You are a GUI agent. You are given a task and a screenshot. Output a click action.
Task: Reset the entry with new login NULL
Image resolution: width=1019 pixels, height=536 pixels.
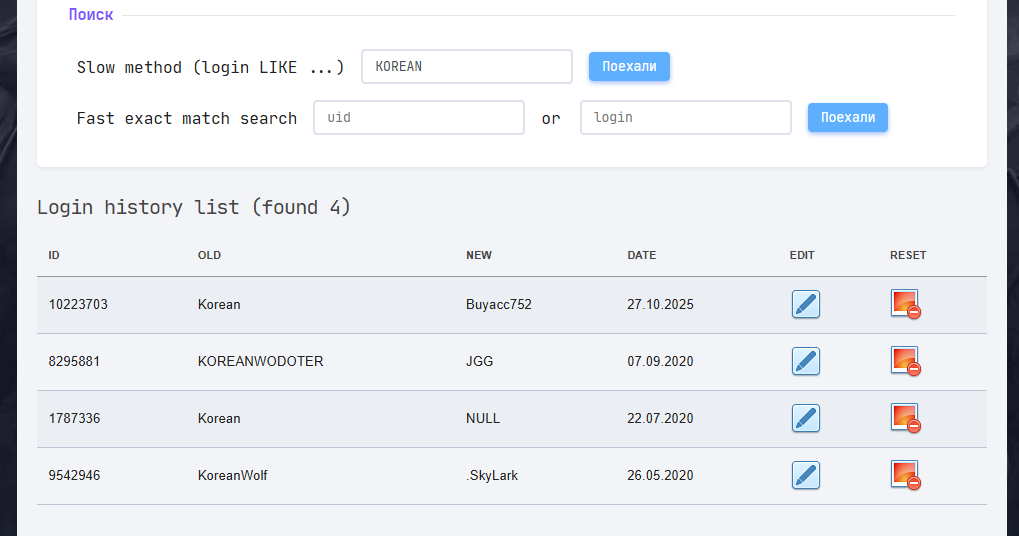pos(905,418)
